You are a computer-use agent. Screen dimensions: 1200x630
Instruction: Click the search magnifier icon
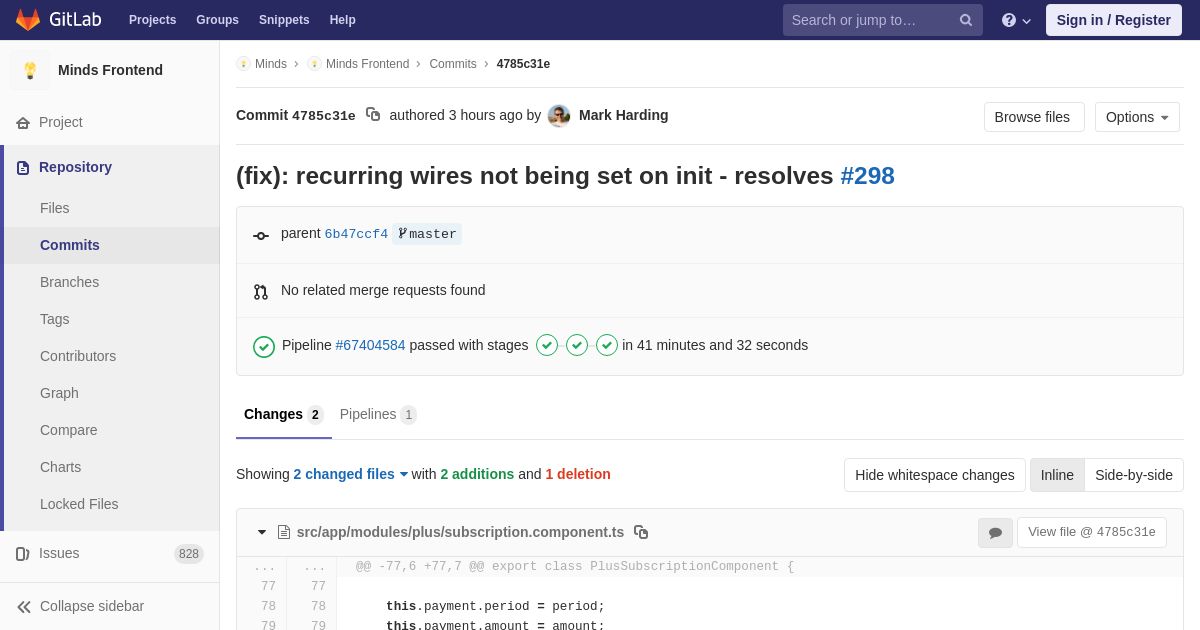966,20
